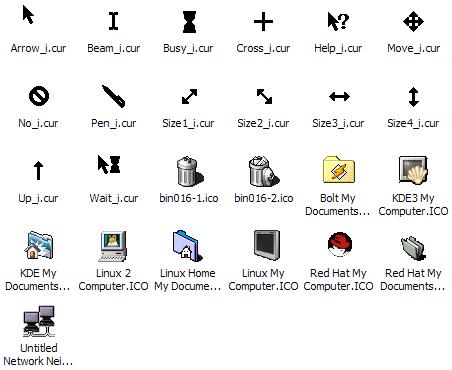Click the Red Hat My Documents folder icon
Screen dimensions: 452x370
413,248
